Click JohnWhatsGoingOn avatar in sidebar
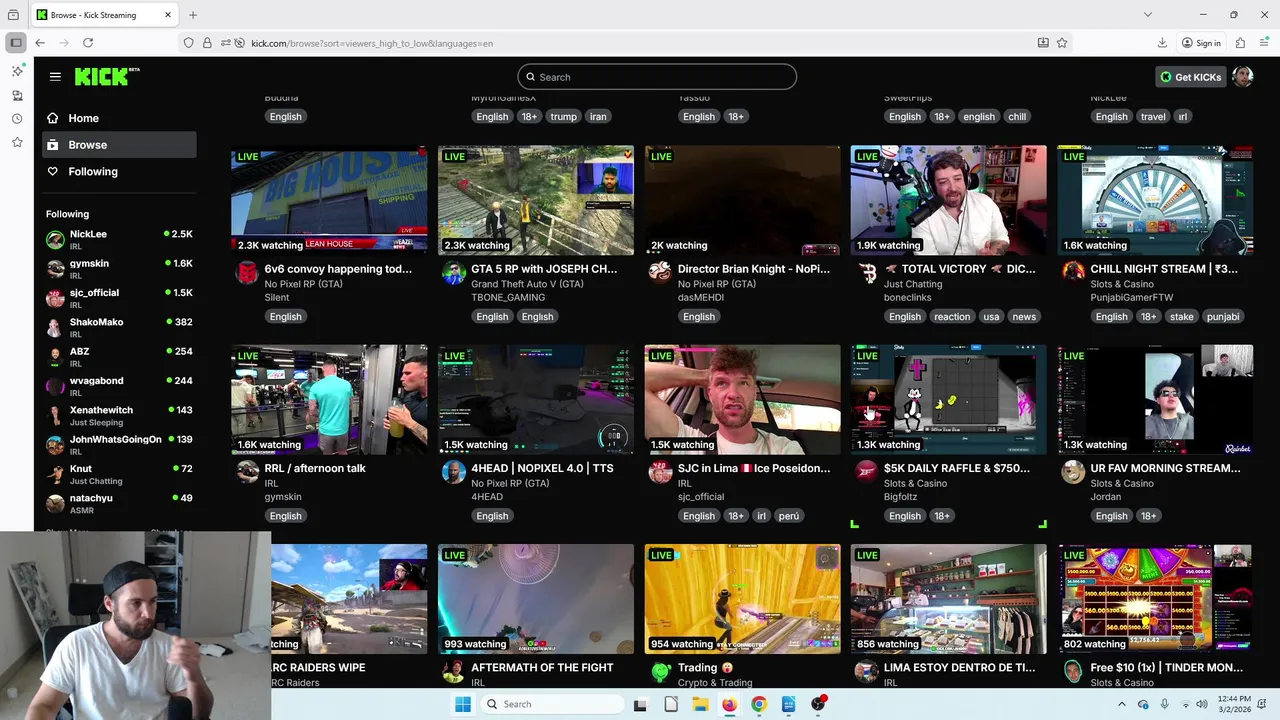This screenshot has width=1280, height=720. point(55,445)
